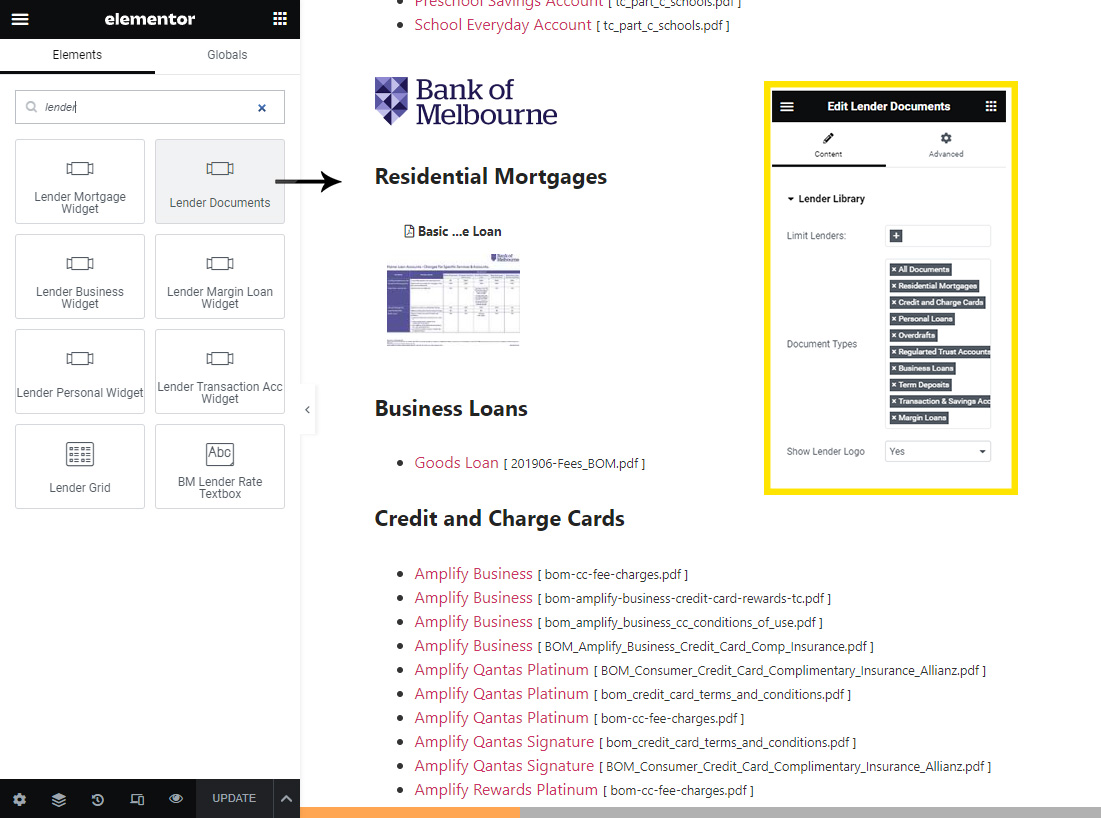
Task: Open Amplify Business Comp_Insurance link
Action: pos(473,645)
